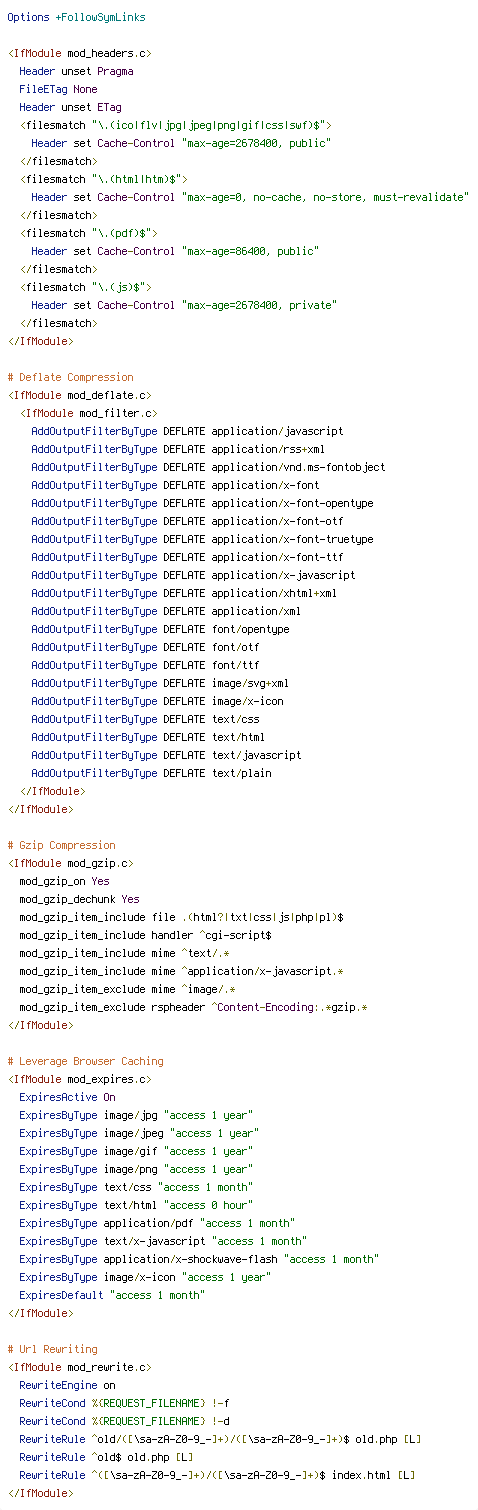Select the 'Header unset Pragma' line
478x1510 pixels.
(x=76, y=72)
